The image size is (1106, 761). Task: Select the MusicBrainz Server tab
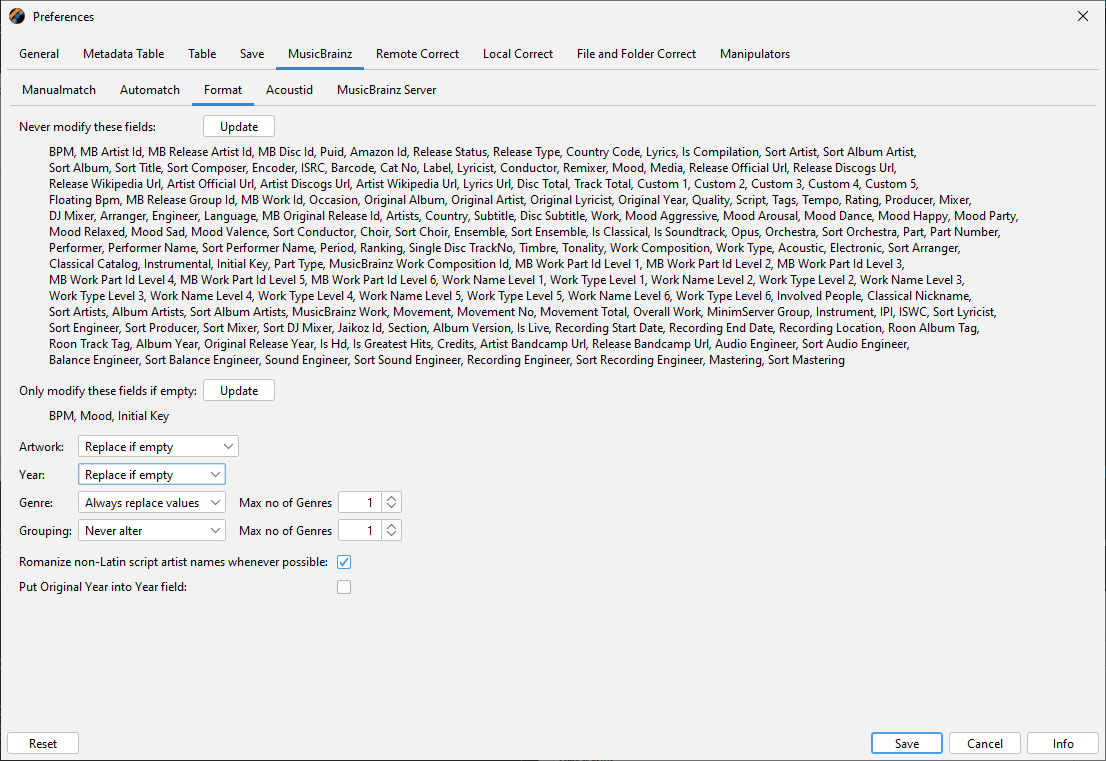coord(386,90)
